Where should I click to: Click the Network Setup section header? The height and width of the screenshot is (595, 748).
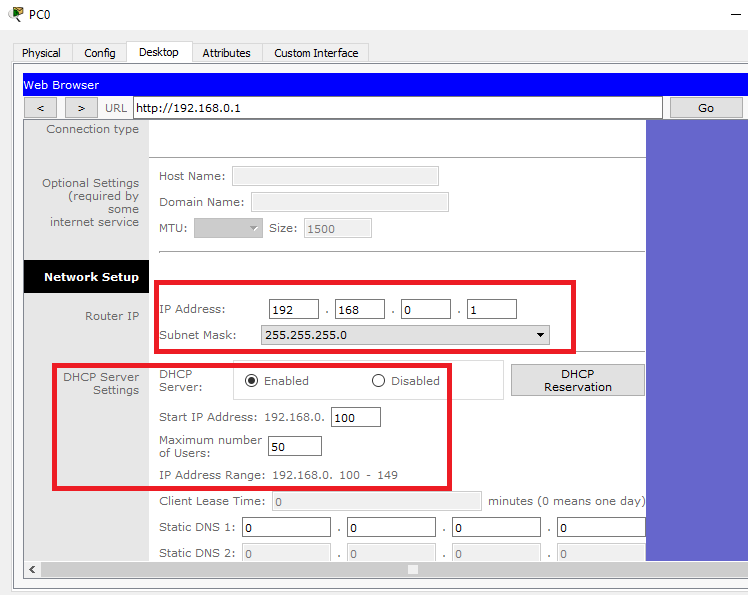(86, 277)
